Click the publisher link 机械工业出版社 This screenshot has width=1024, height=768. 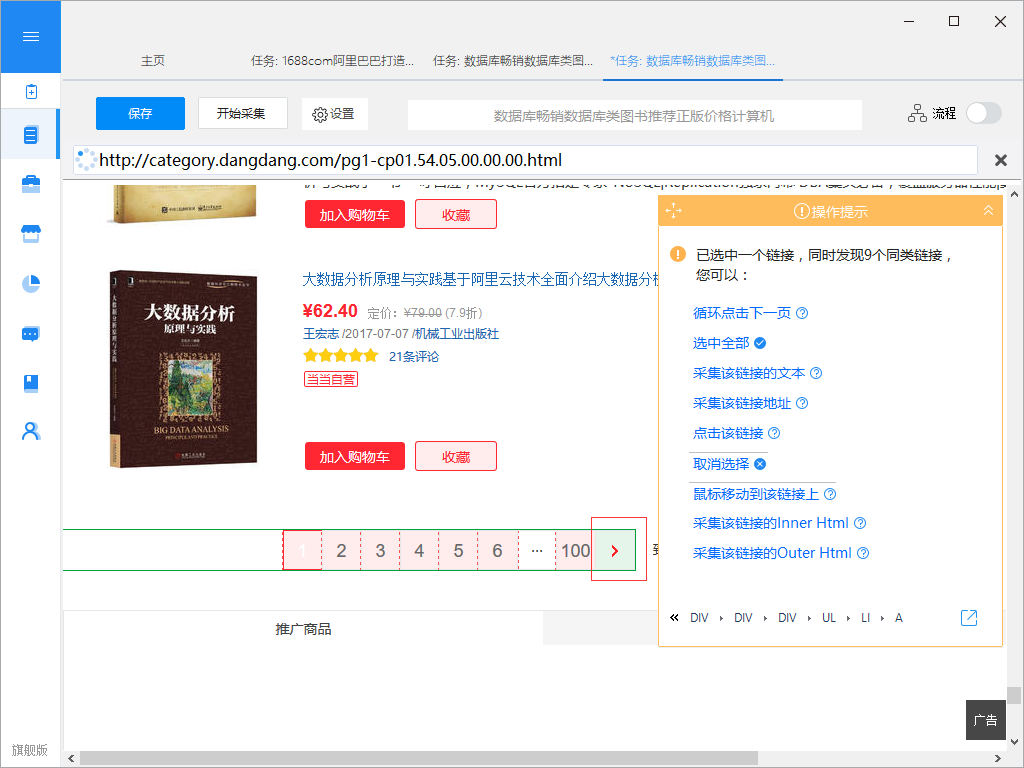click(457, 334)
